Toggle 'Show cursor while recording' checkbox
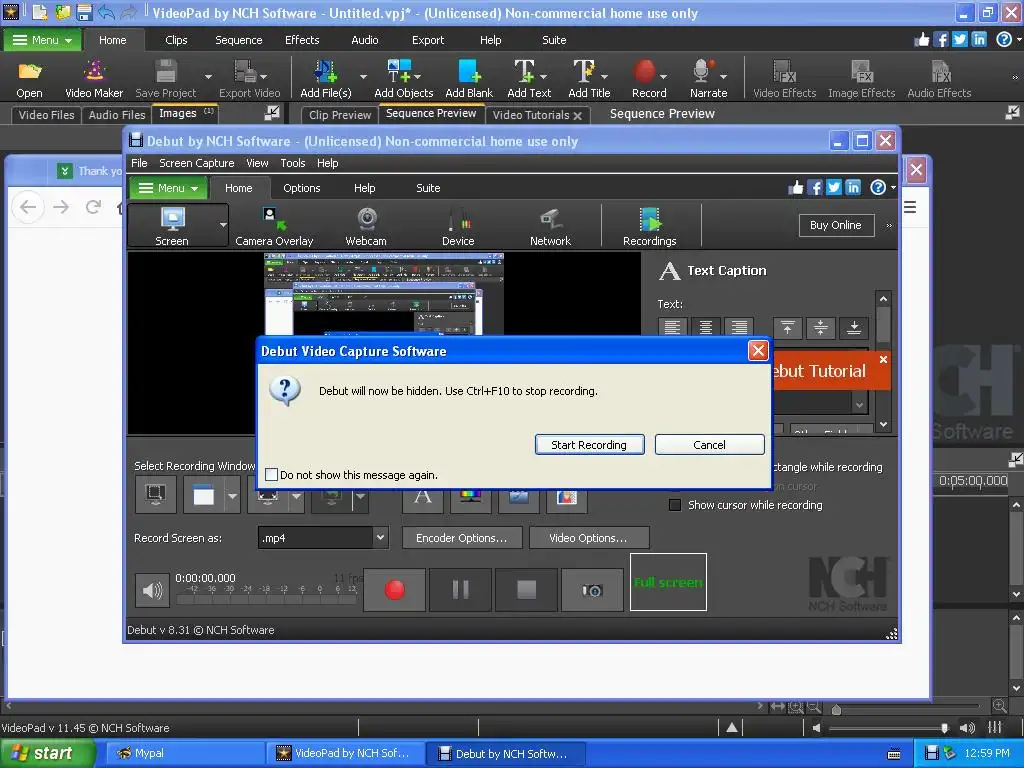Viewport: 1024px width, 768px height. pos(675,505)
